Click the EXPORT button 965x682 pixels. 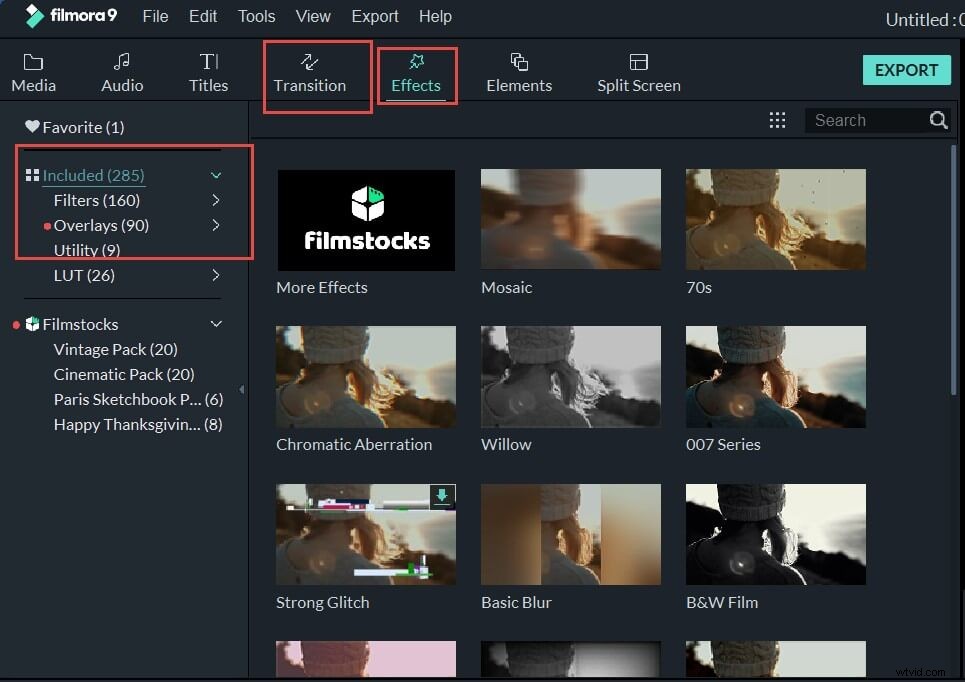pyautogui.click(x=906, y=70)
